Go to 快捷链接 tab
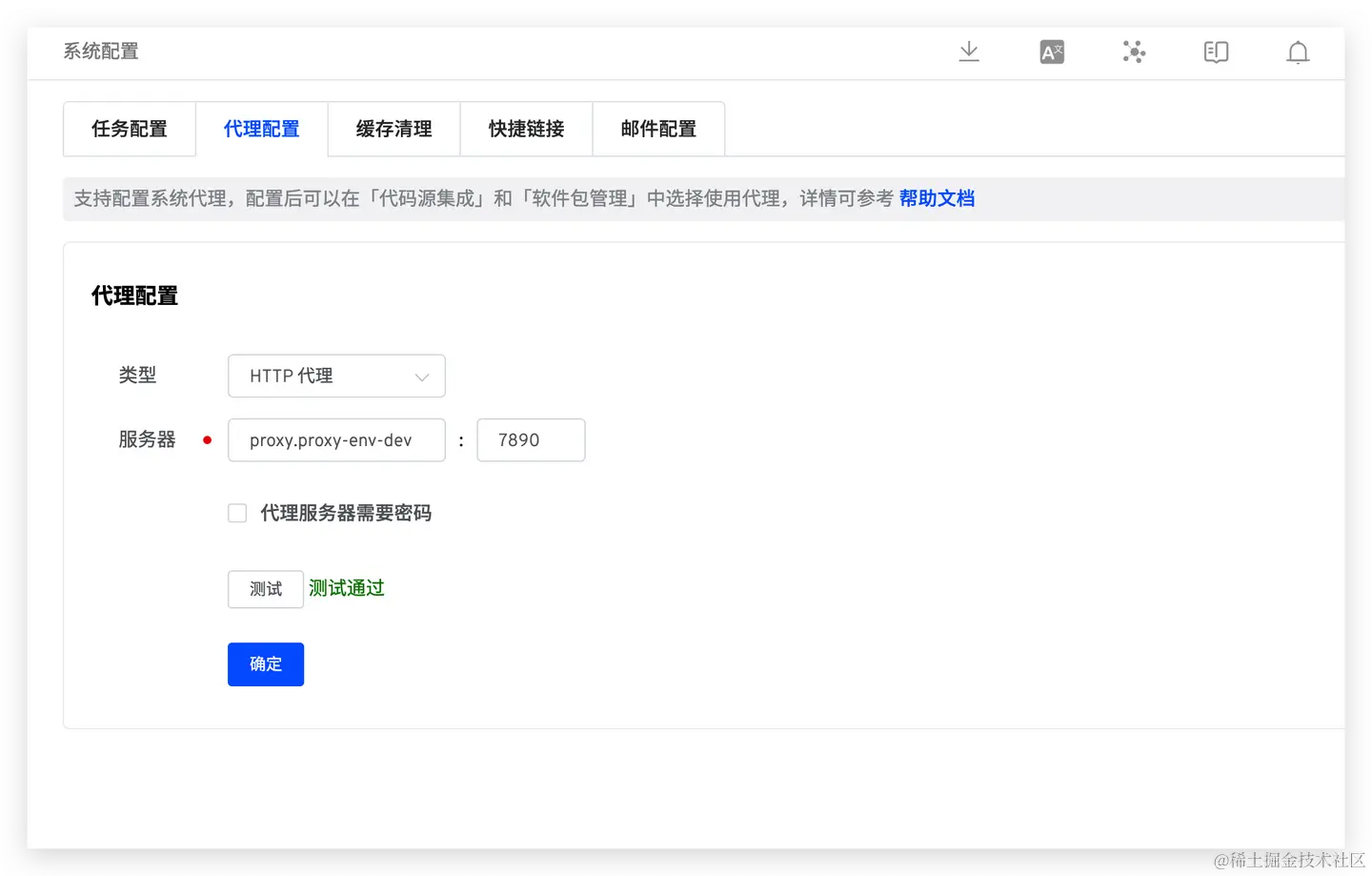1372x876 pixels. [x=527, y=129]
